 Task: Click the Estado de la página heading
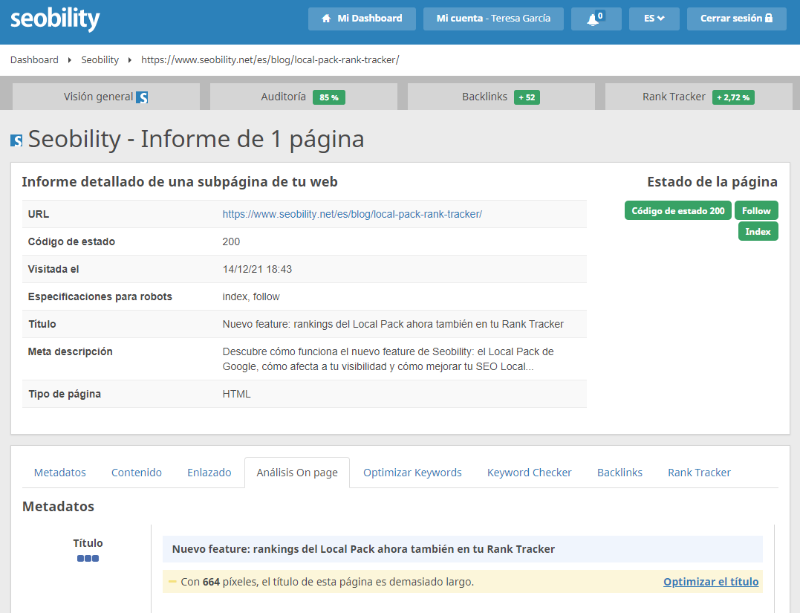[712, 182]
